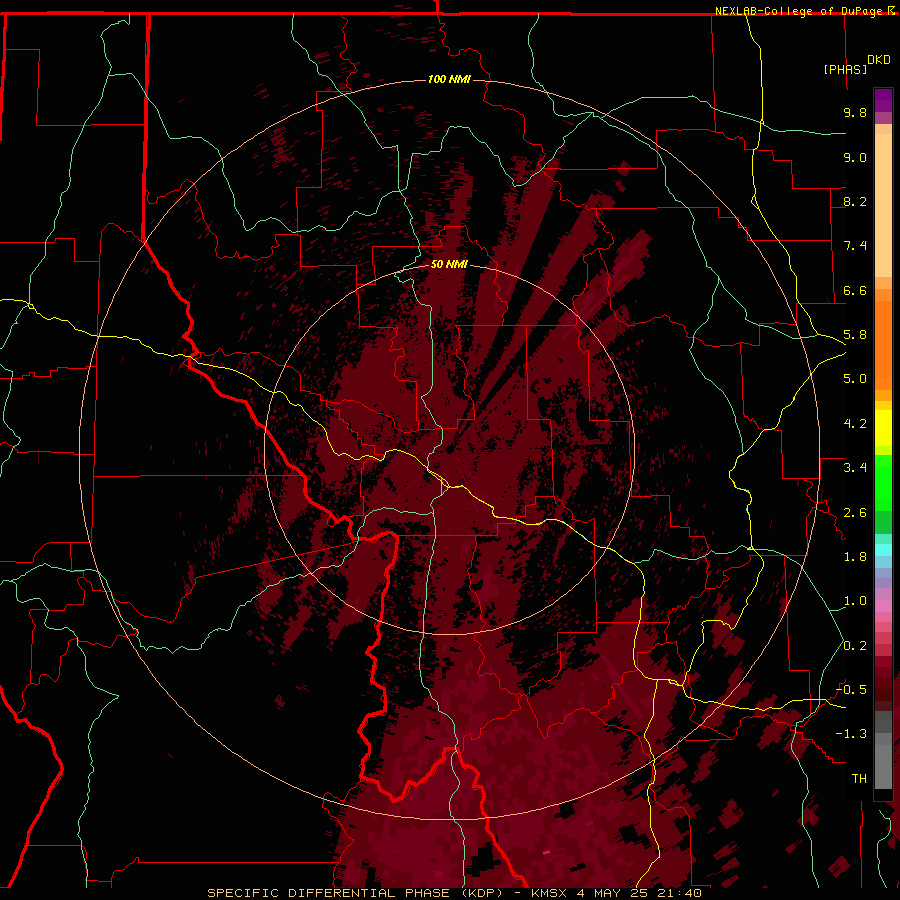The width and height of the screenshot is (900, 900).
Task: Click the 50 NMI range ring label
Action: pyautogui.click(x=449, y=264)
